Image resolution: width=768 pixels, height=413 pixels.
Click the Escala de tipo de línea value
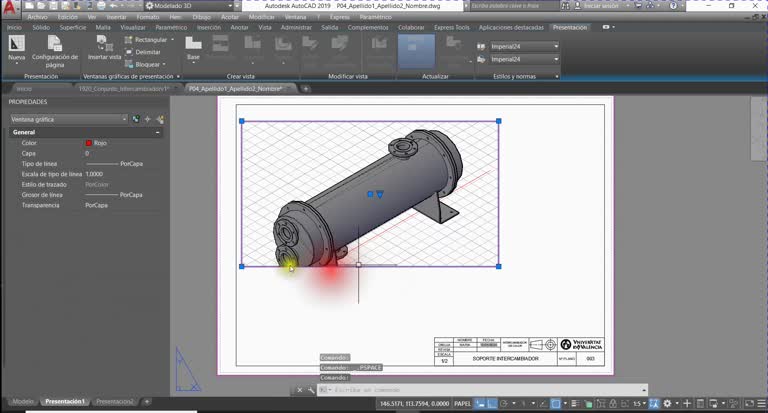tap(94, 174)
